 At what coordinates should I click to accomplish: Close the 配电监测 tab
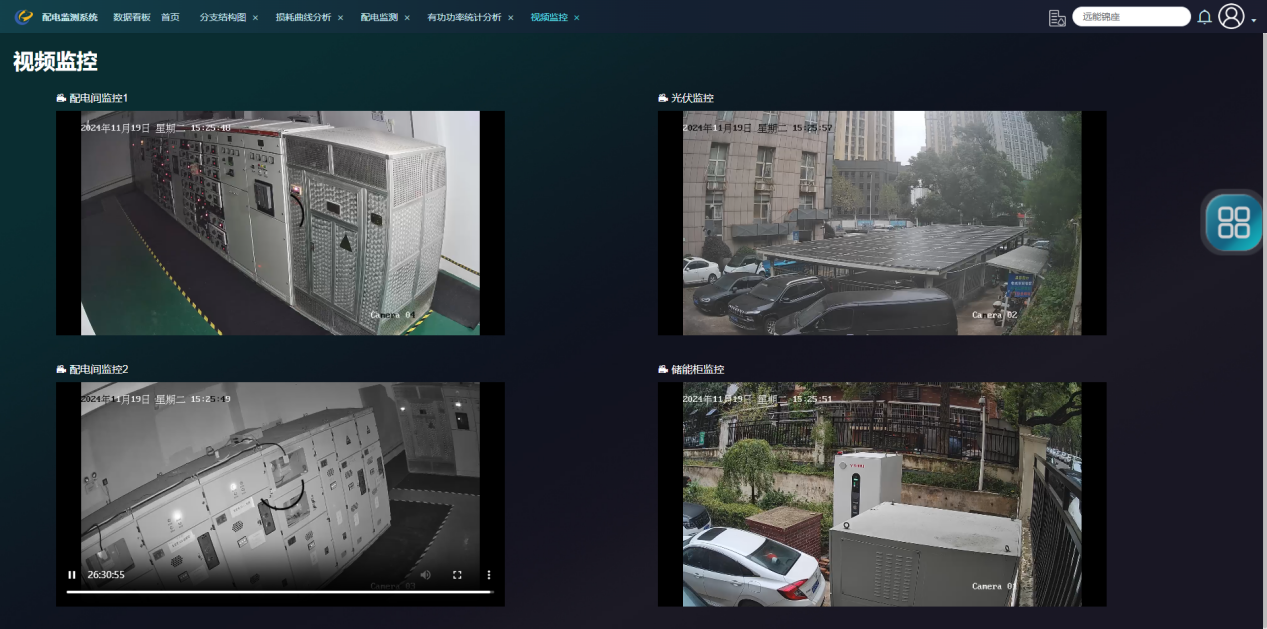pos(407,18)
